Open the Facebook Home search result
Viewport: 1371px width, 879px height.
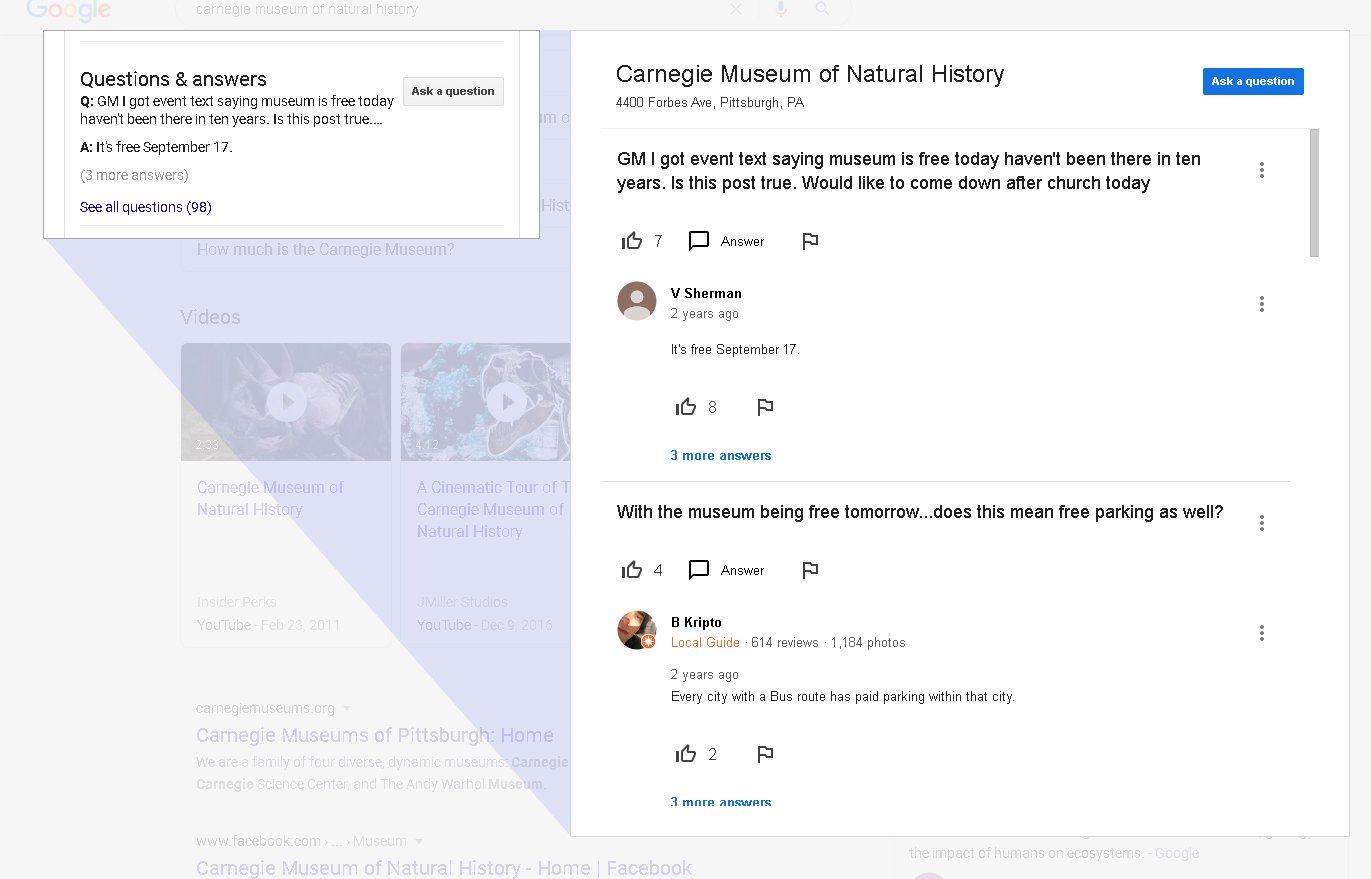point(444,868)
